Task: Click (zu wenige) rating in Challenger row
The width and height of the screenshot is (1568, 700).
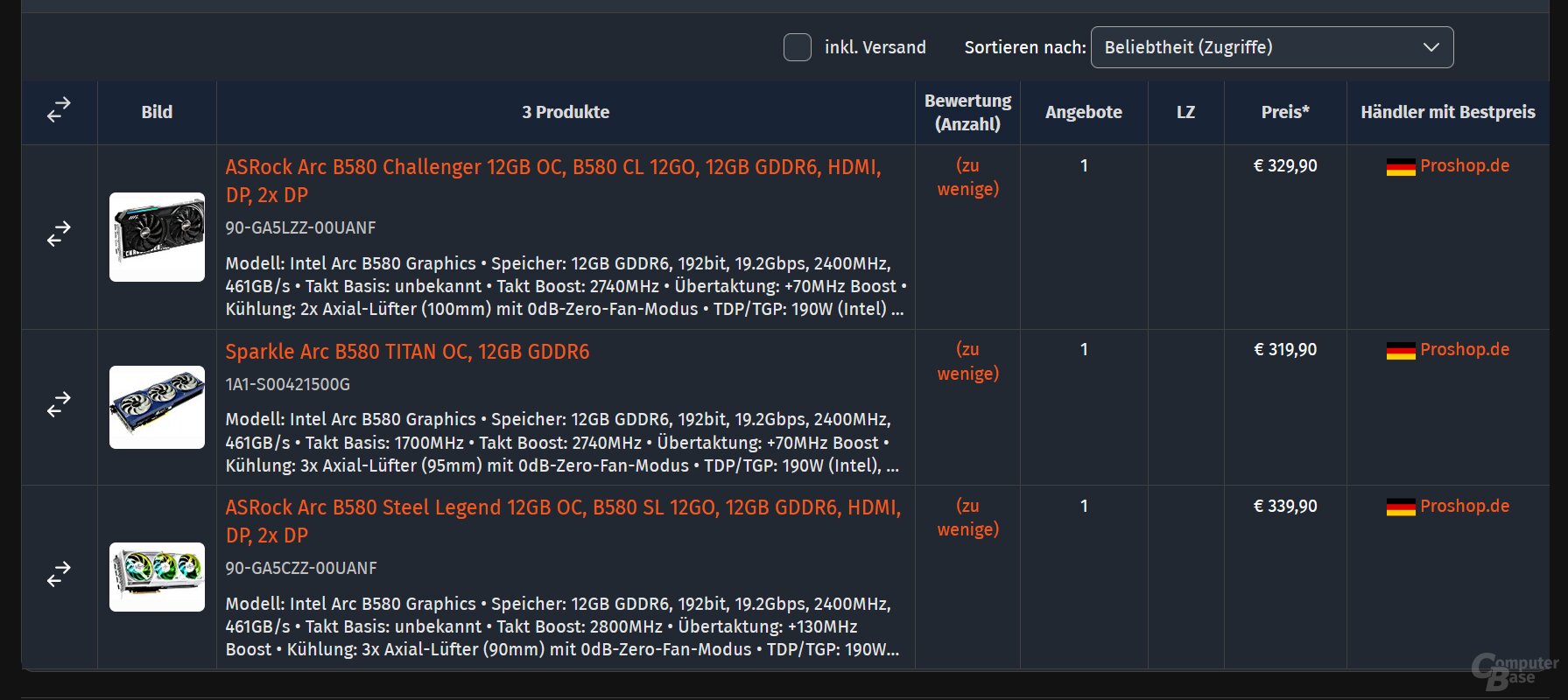Action: pyautogui.click(x=967, y=177)
